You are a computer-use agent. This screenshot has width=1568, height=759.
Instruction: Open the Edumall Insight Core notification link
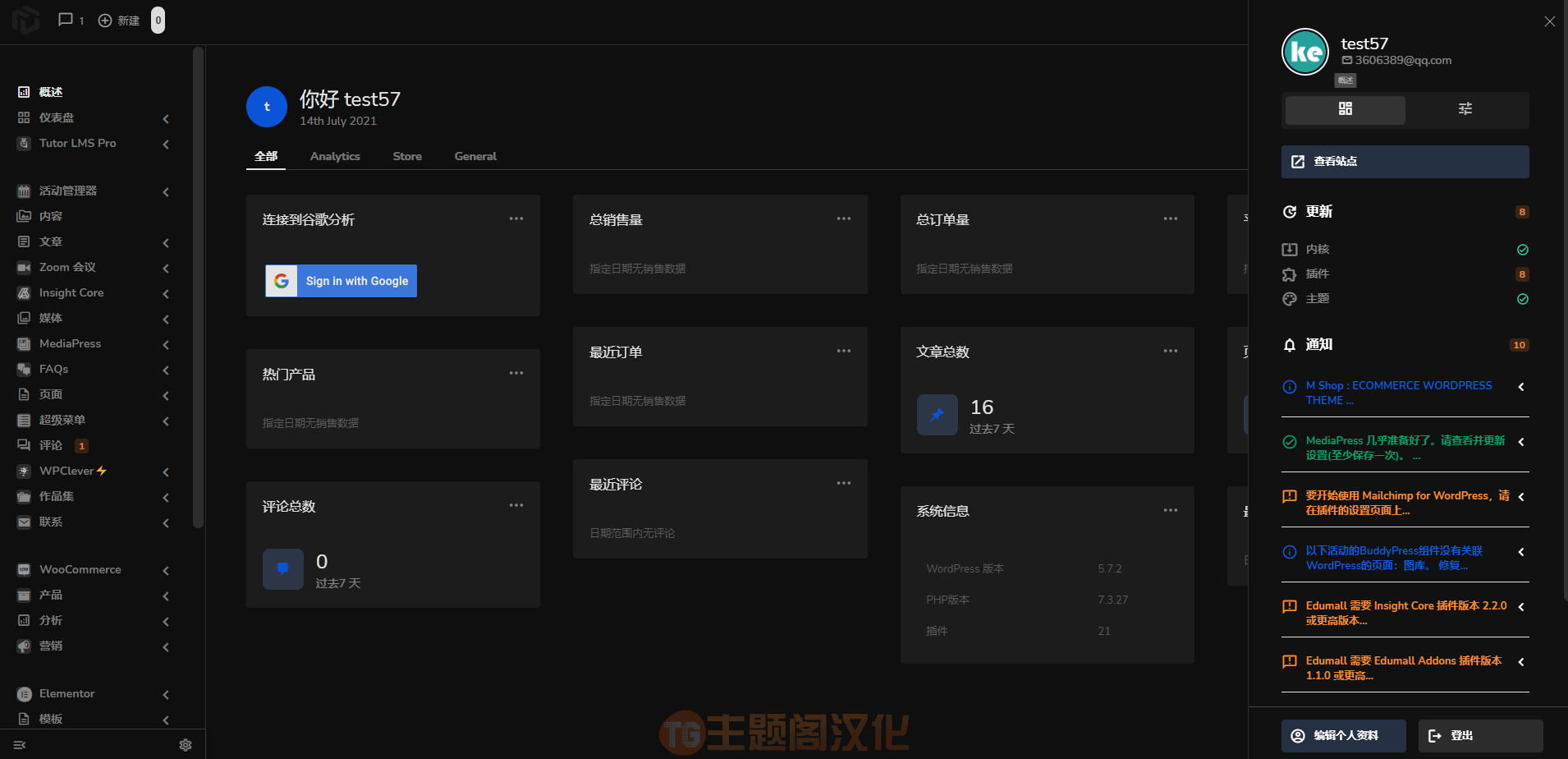click(x=1406, y=613)
